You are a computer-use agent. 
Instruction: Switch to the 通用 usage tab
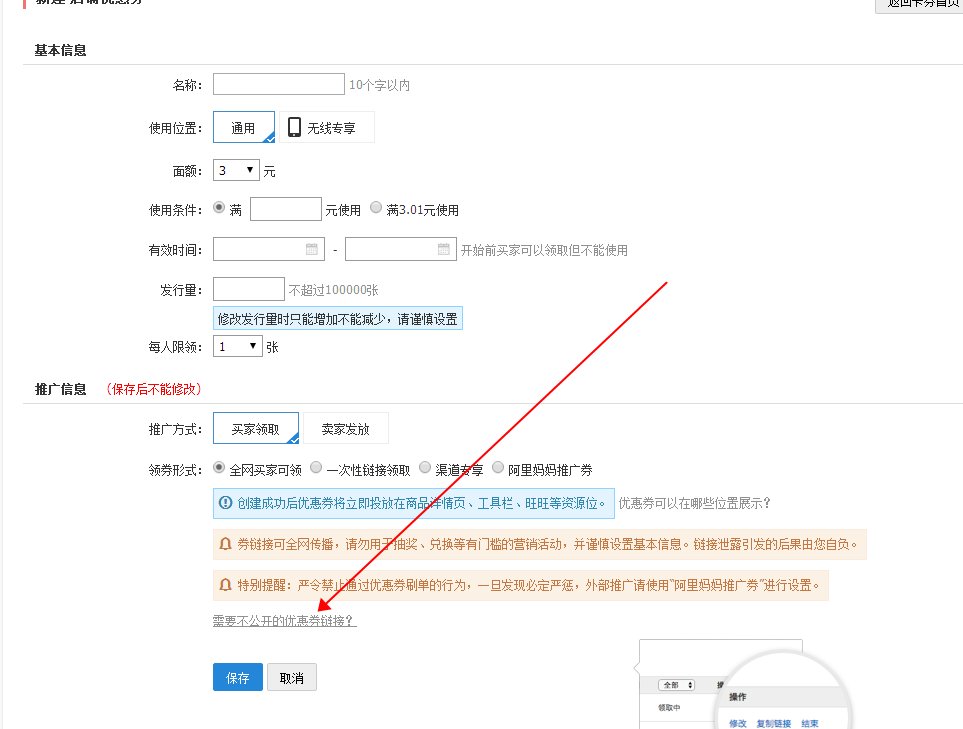243,127
